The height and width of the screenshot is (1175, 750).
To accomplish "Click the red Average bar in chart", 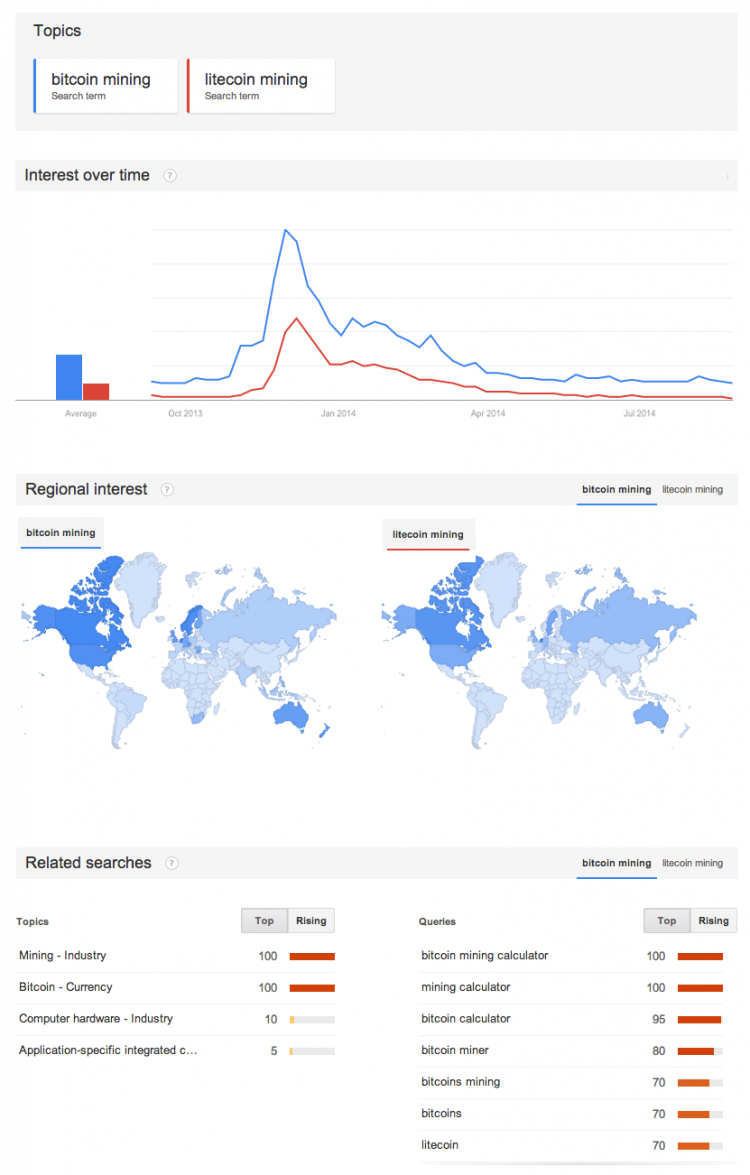I will coord(96,392).
